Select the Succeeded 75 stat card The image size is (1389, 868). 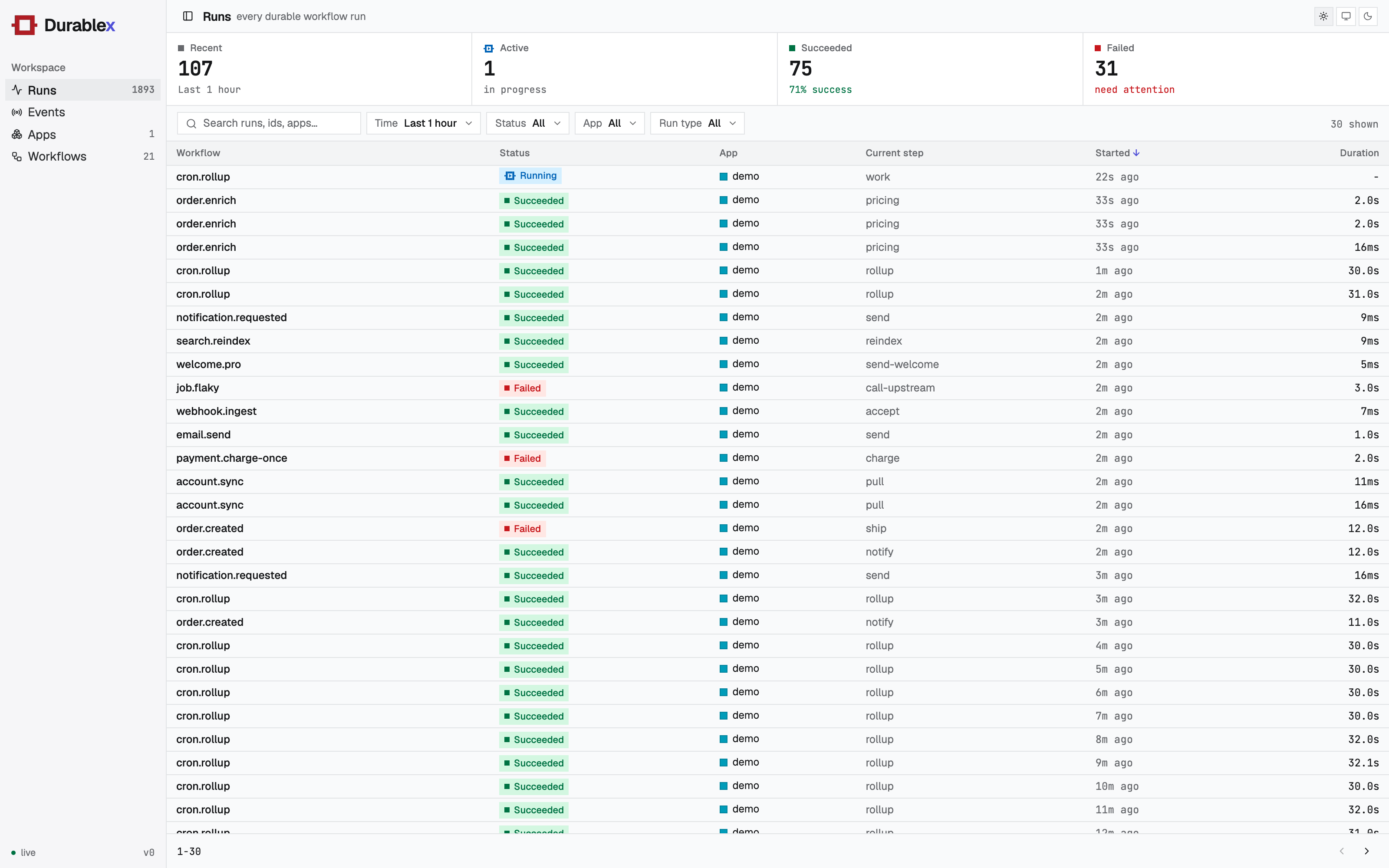click(x=930, y=69)
